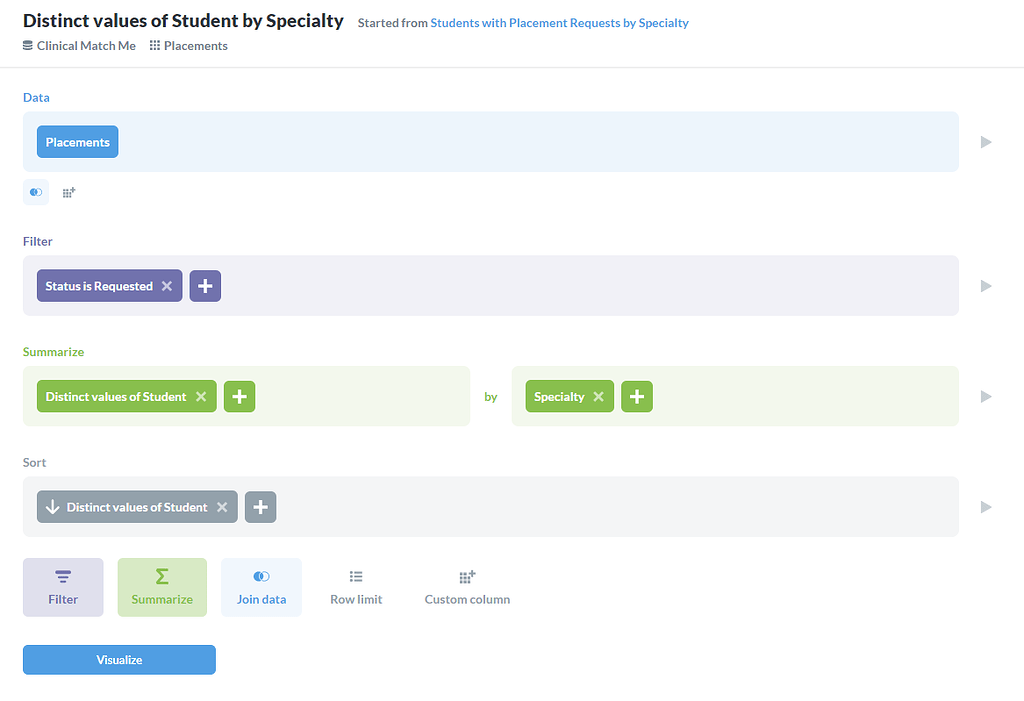The width and height of the screenshot is (1024, 701).
Task: Click the Row limit action
Action: pos(356,587)
